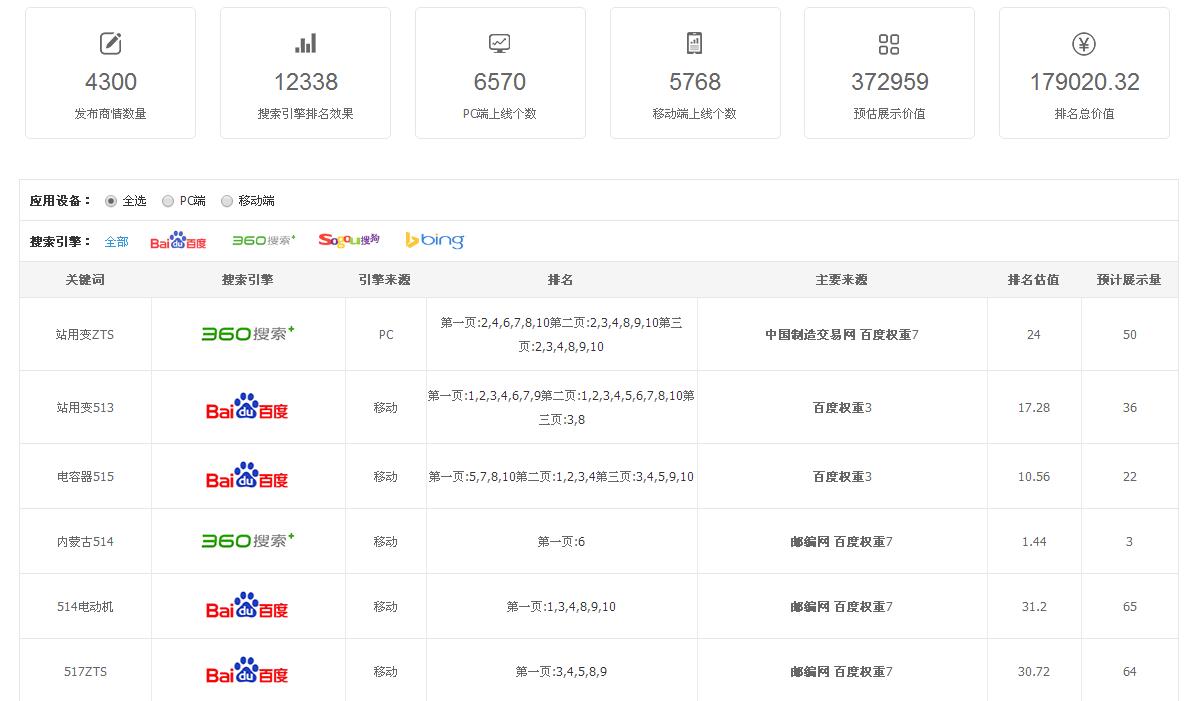Click the 360 logo in 内蒙古514 row
This screenshot has height=701, width=1203.
pyautogui.click(x=248, y=541)
